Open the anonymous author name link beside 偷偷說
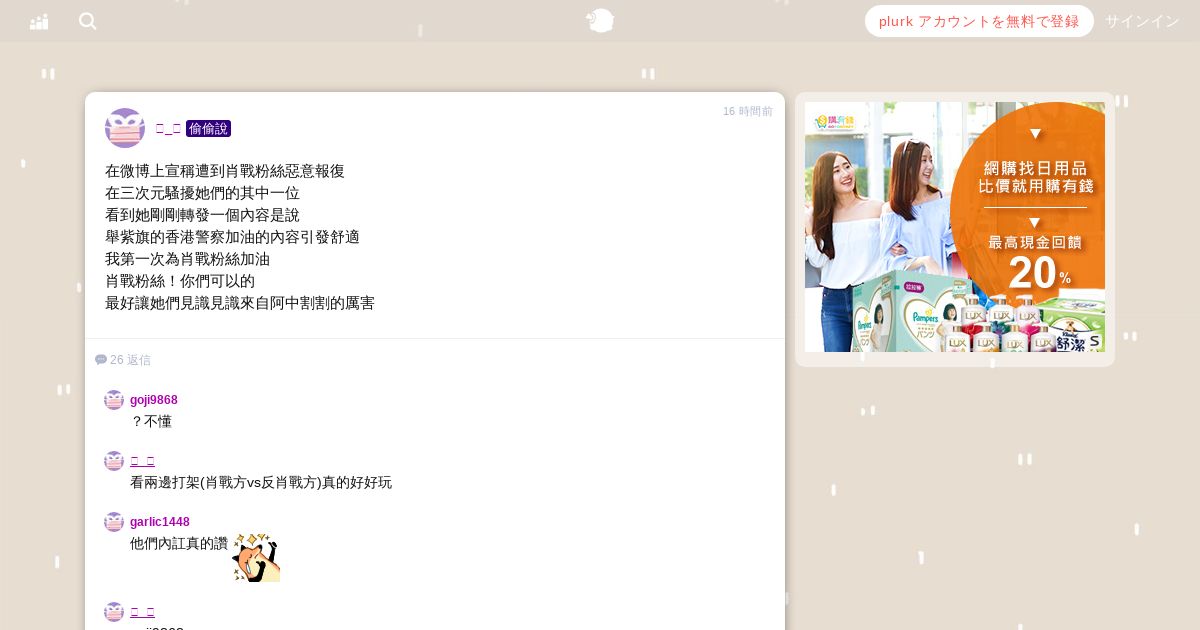 (x=168, y=128)
